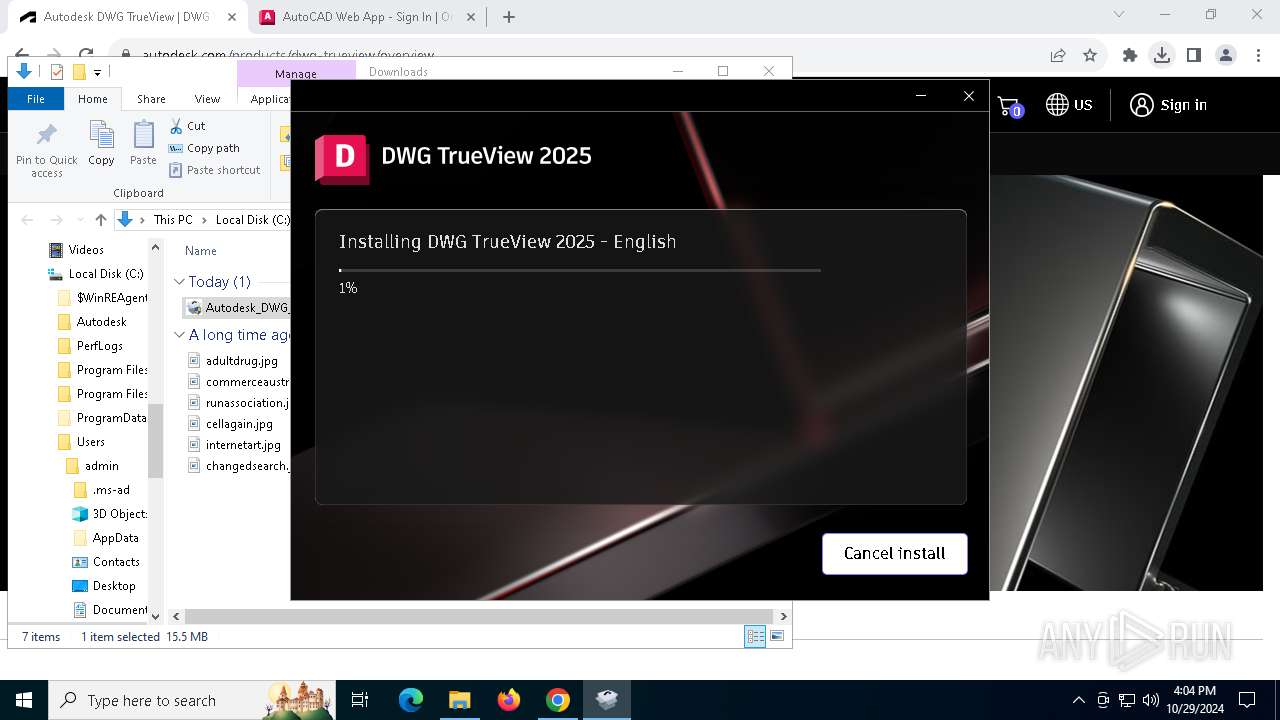Screen dimensions: 1280x720
Task: Click the installation progress bar
Action: click(x=579, y=270)
